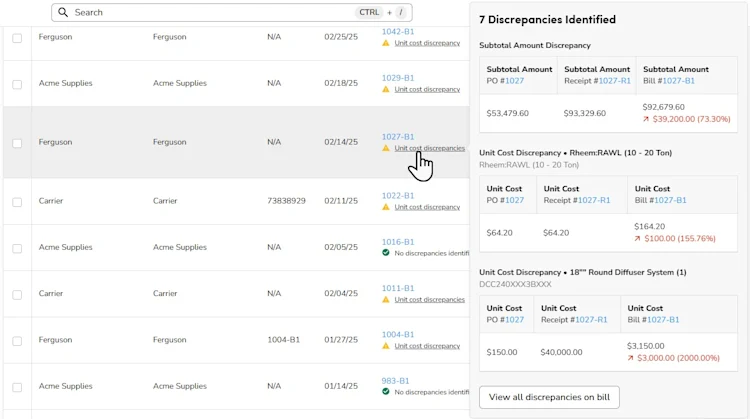Open PO #1027 link in Rheem unit cost table
Image resolution: width=750 pixels, height=419 pixels.
point(515,200)
